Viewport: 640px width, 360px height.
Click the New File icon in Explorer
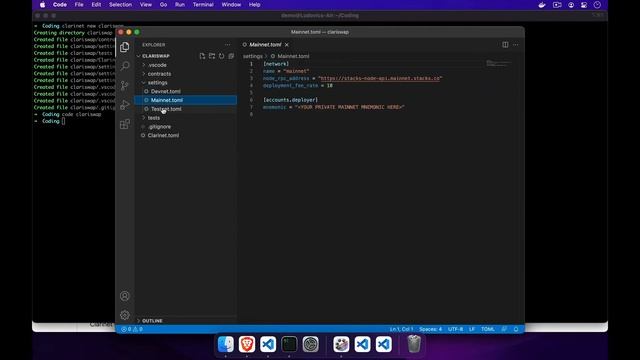(202, 56)
